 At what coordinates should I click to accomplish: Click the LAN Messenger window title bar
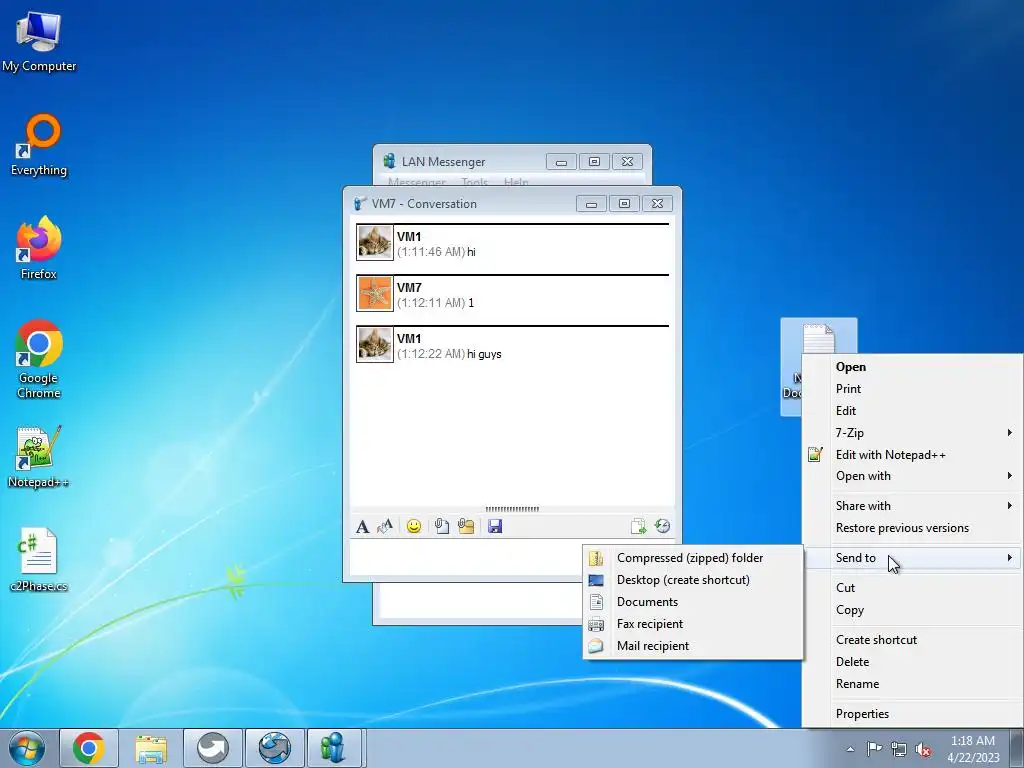(460, 161)
